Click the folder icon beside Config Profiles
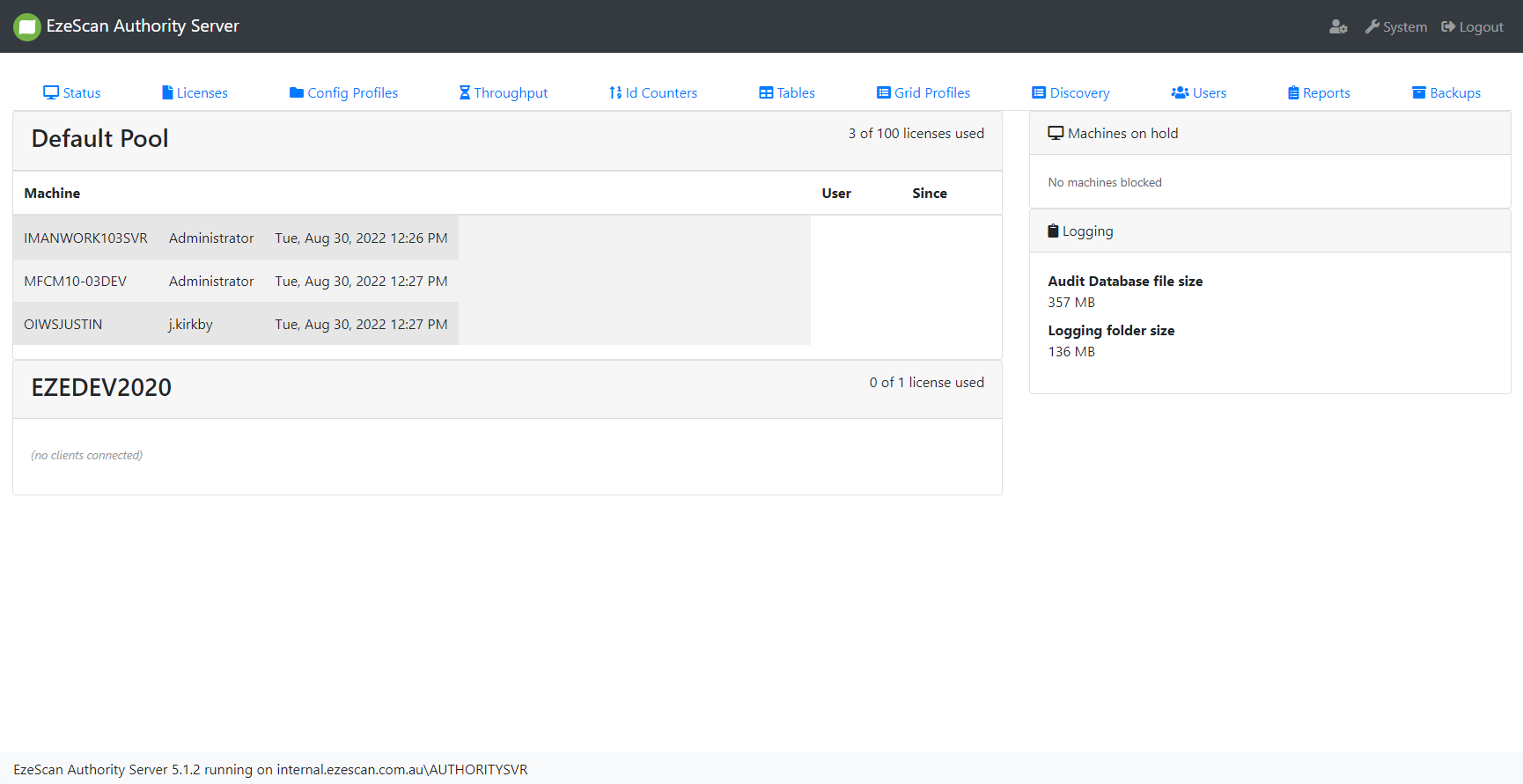This screenshot has width=1523, height=784. pyautogui.click(x=297, y=93)
